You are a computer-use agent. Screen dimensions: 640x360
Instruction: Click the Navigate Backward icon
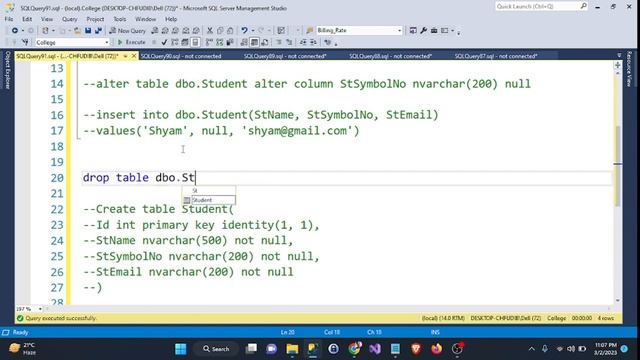coord(15,31)
